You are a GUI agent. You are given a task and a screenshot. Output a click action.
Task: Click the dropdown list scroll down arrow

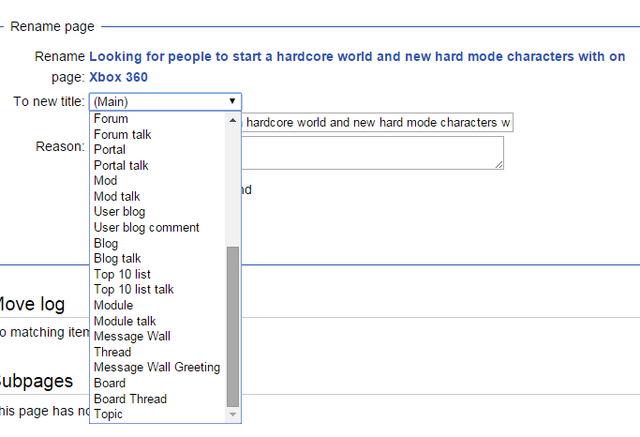pyautogui.click(x=233, y=414)
